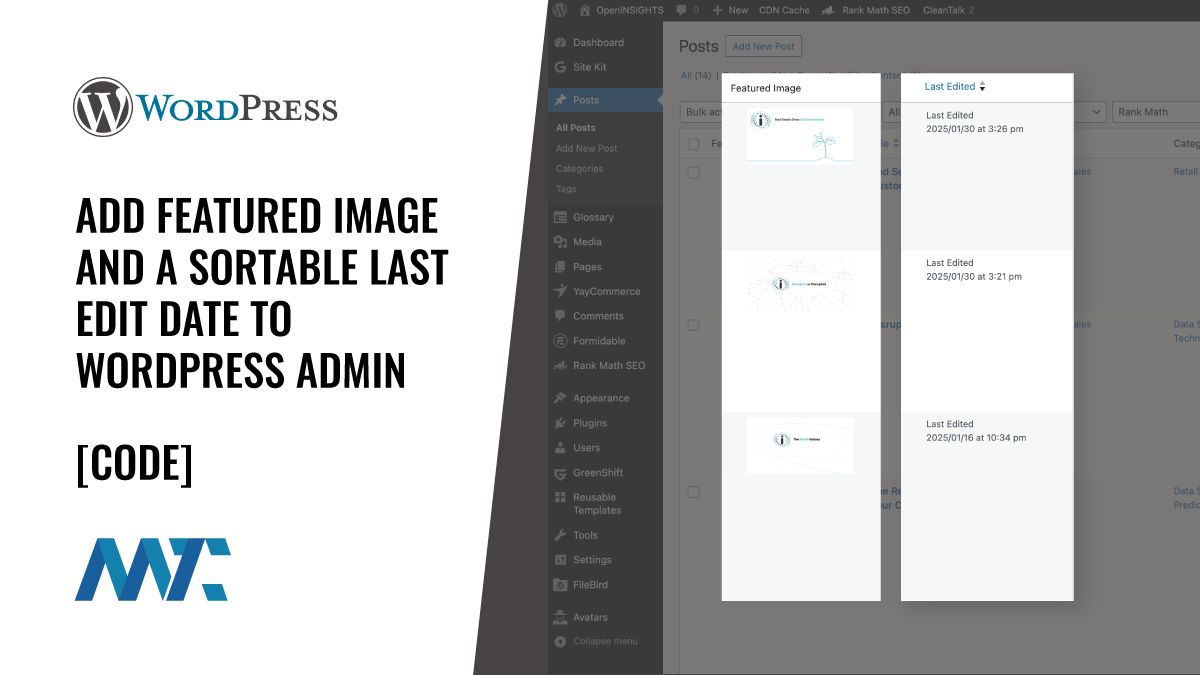Viewport: 1200px width, 675px height.
Task: Open CDN Cache in admin bar
Action: 784,10
